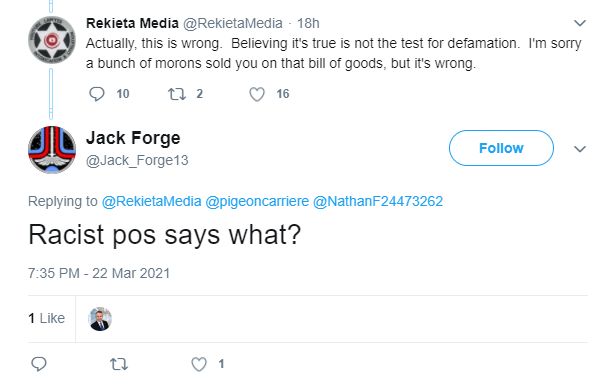
Task: Open the @Jack_Forge13 handle
Action: (x=137, y=160)
